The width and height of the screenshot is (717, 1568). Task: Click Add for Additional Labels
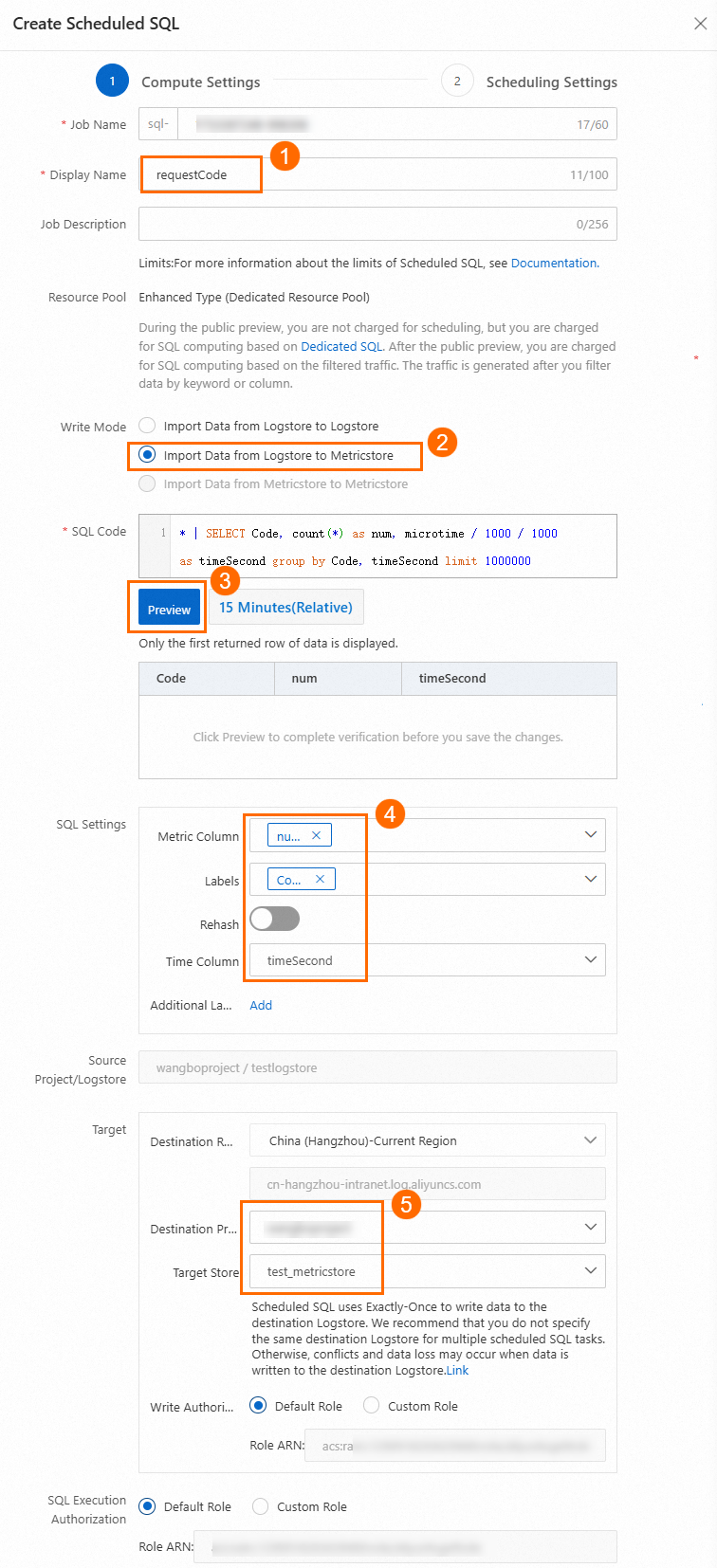pyautogui.click(x=261, y=1006)
